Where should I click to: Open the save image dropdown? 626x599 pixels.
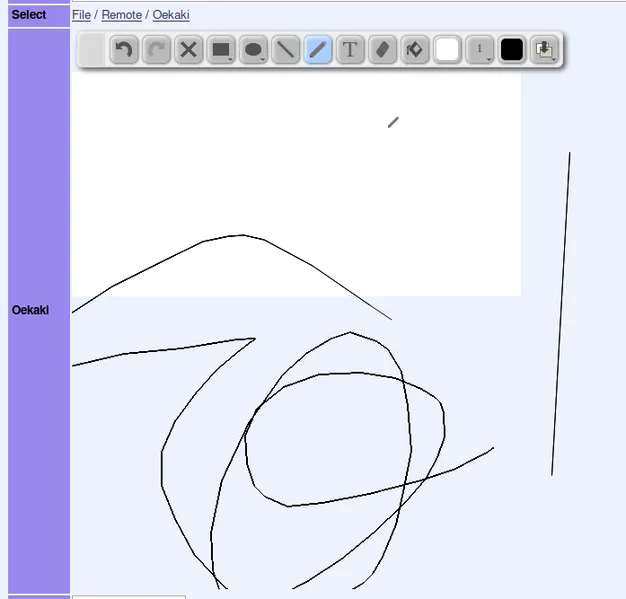[544, 50]
